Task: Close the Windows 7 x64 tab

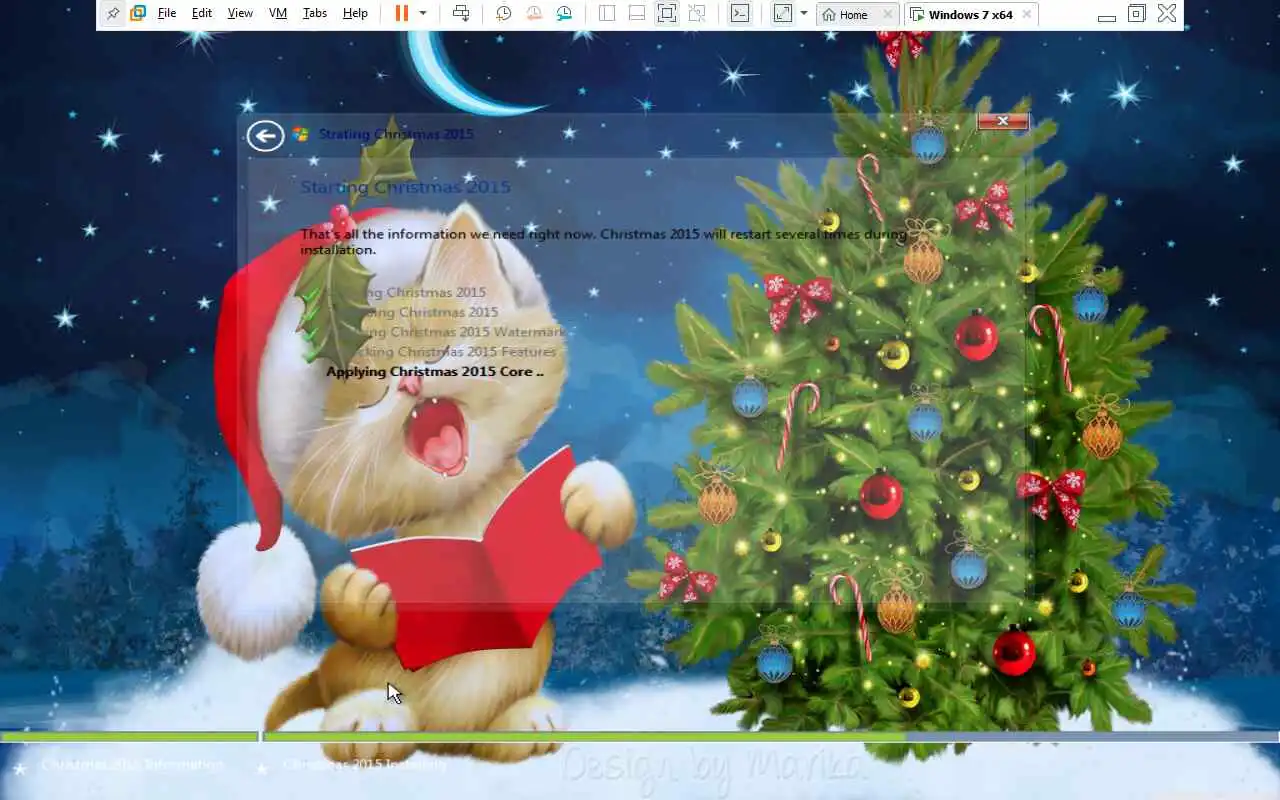Action: pyautogui.click(x=1027, y=15)
